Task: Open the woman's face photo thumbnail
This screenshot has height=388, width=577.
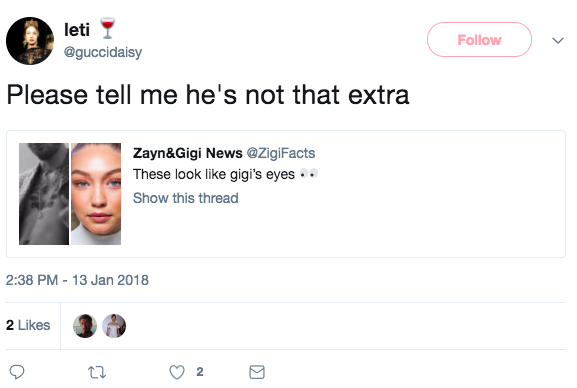Action: click(96, 194)
